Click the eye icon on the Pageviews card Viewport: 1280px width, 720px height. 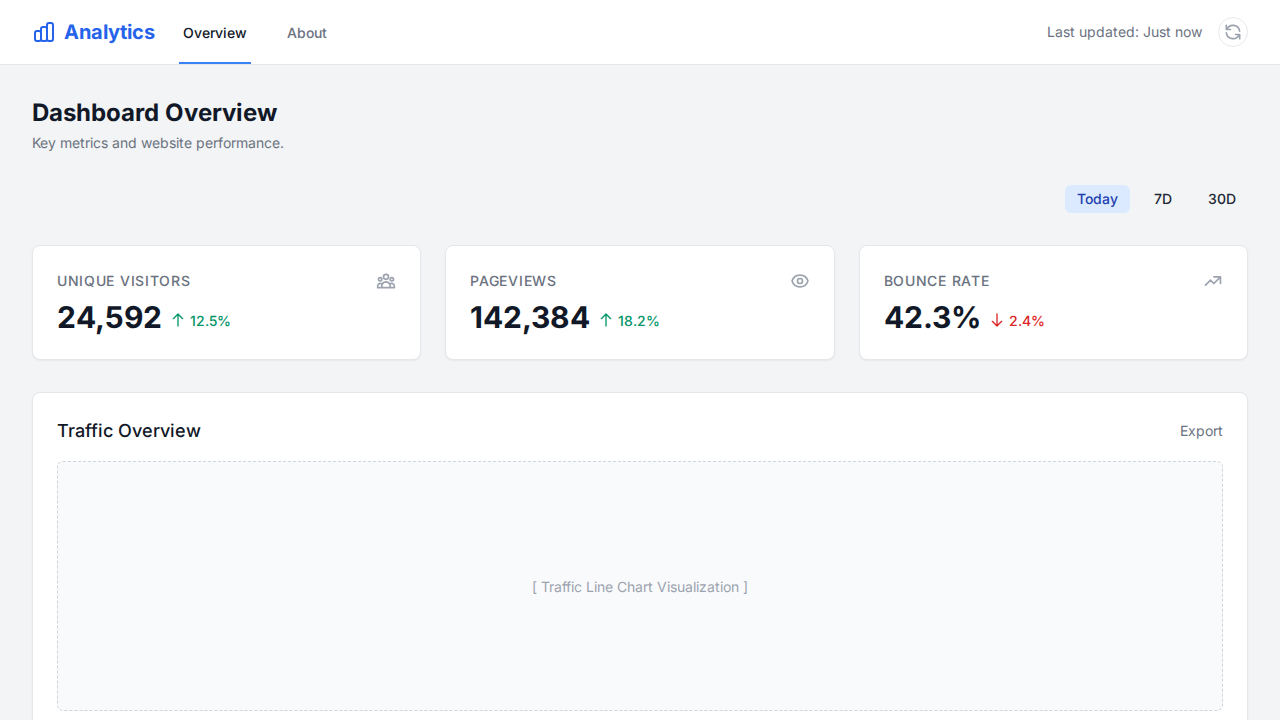[800, 281]
